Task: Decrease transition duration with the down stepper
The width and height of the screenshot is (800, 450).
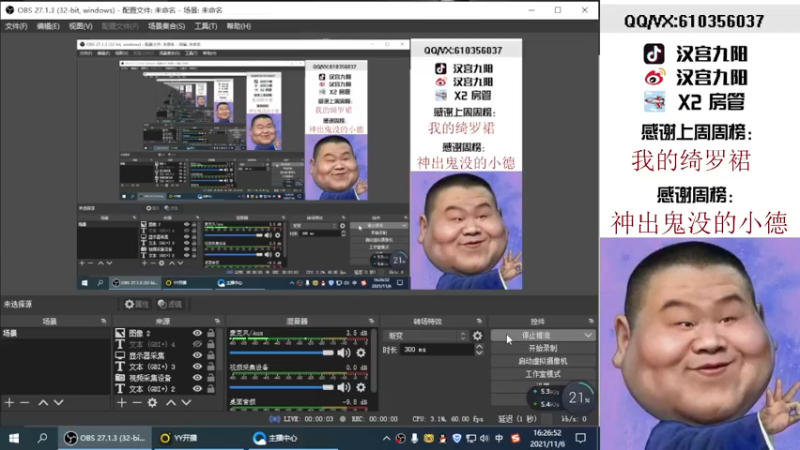Action: pyautogui.click(x=479, y=353)
